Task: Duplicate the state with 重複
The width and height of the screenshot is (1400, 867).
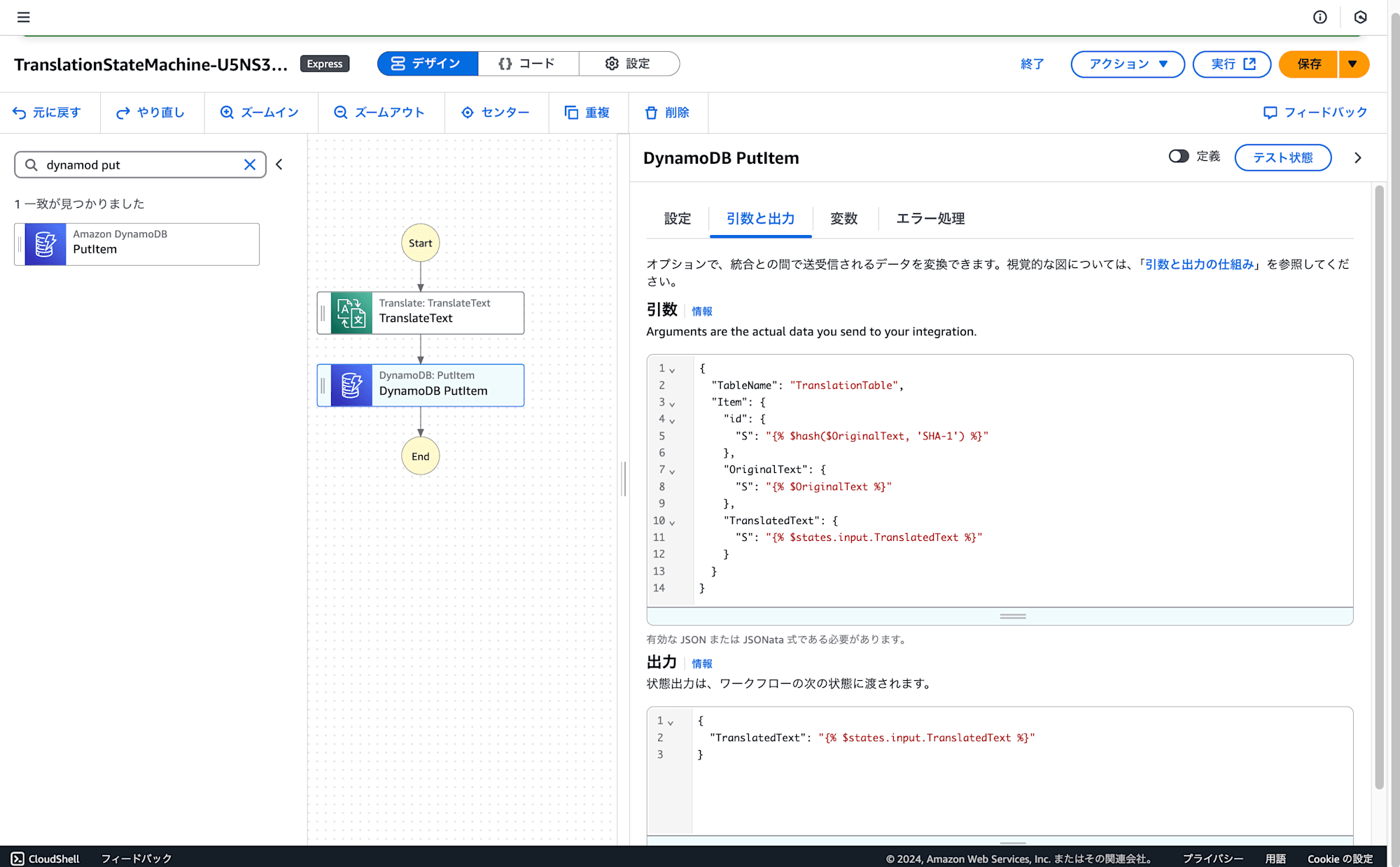Action: tap(587, 113)
